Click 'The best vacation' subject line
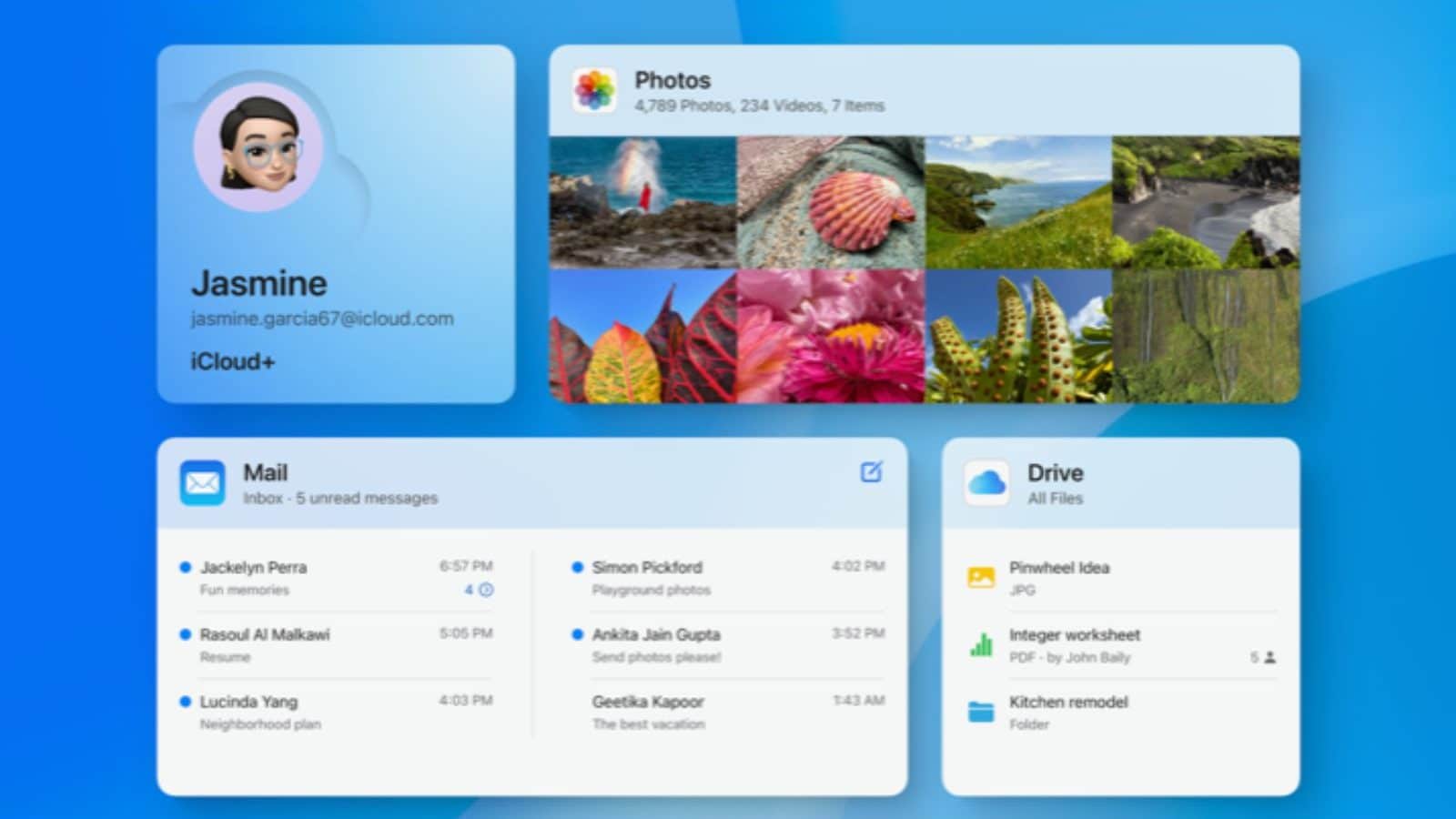1456x819 pixels. (x=648, y=724)
